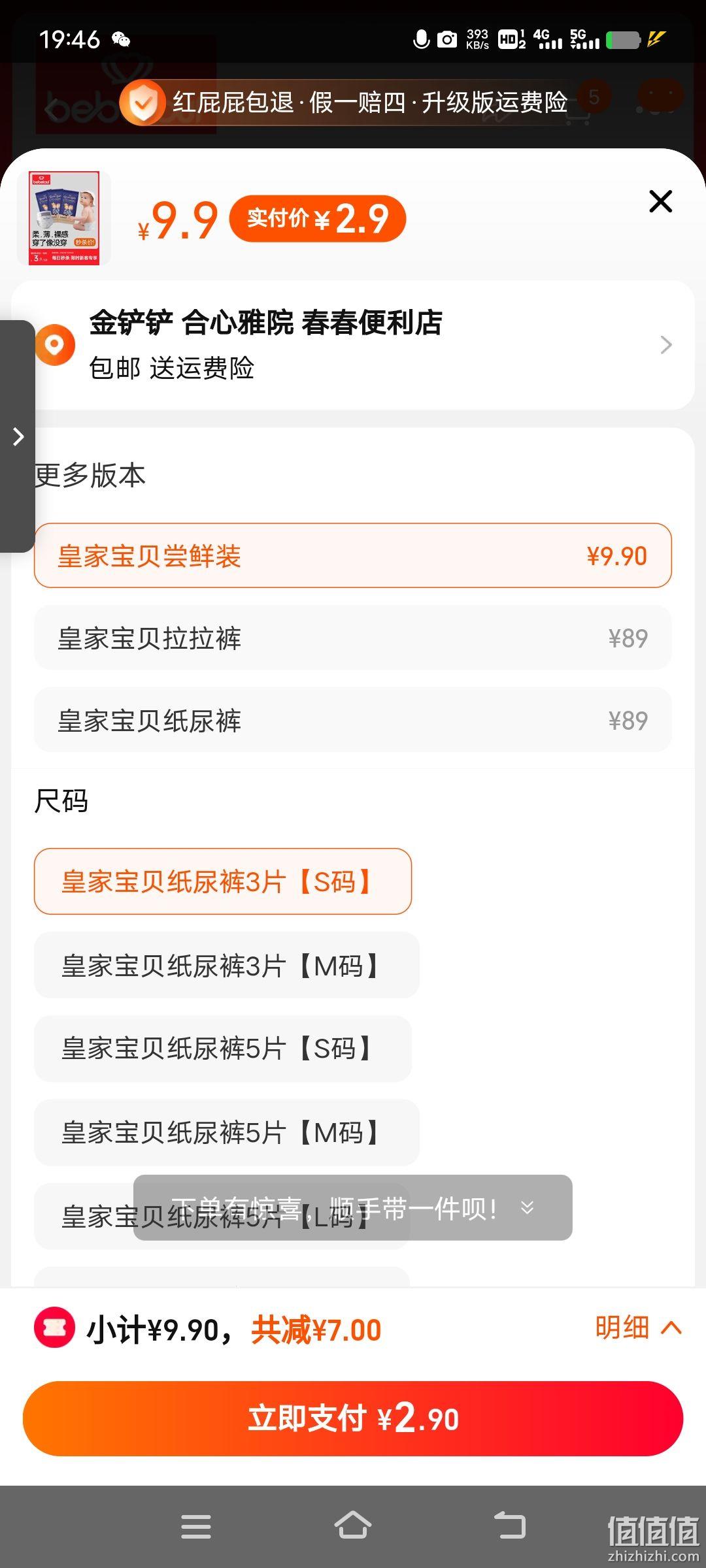Choose size 纸尿裤5片【S码】
706x1568 pixels.
[x=223, y=1049]
